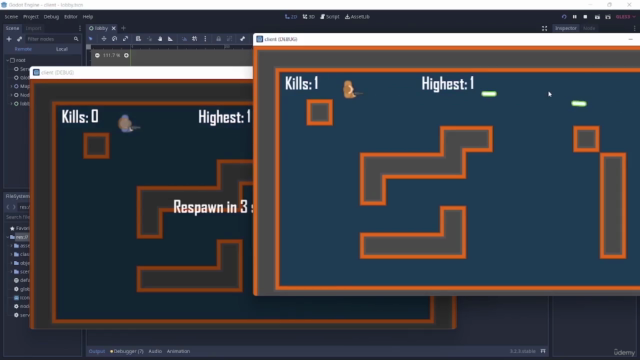Toggle grid snap in viewport toolbar
This screenshot has width=640, height=360.
[x=195, y=39]
